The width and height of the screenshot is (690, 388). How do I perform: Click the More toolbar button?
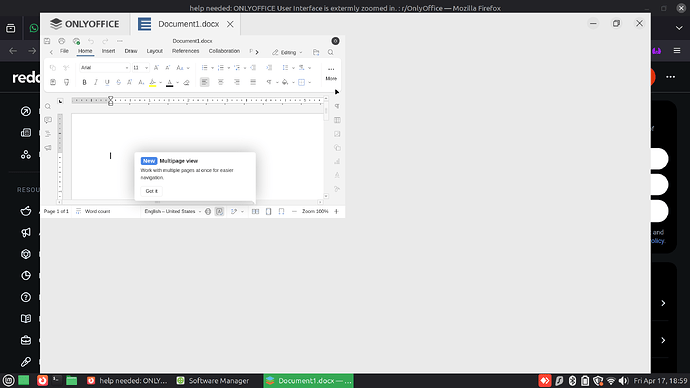tap(331, 74)
